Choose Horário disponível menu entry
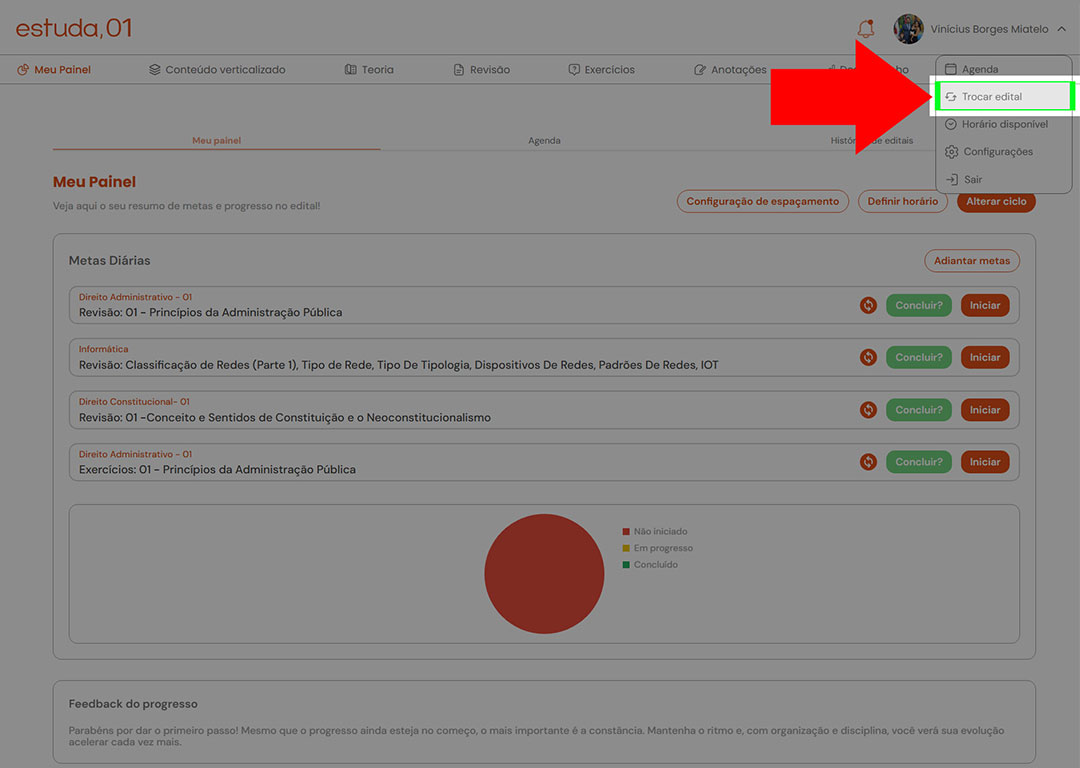This screenshot has height=768, width=1080. click(x=1004, y=124)
